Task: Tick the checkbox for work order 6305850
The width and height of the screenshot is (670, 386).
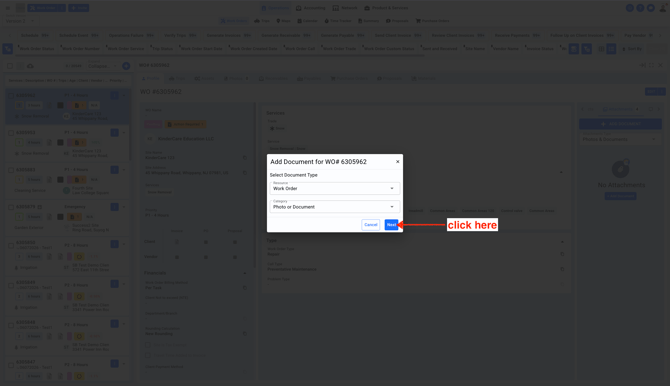Action: 11,245
